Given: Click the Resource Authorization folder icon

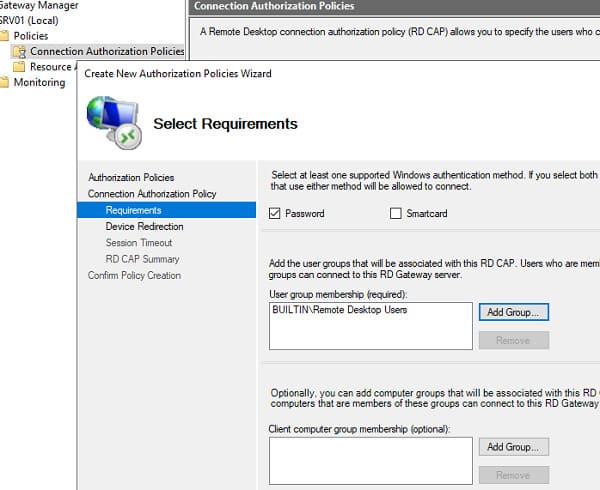Looking at the screenshot, I should pyautogui.click(x=20, y=67).
